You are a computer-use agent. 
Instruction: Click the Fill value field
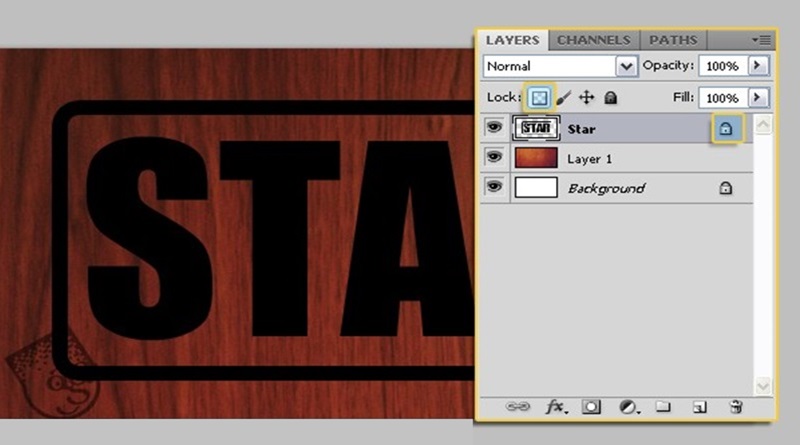pyautogui.click(x=723, y=97)
